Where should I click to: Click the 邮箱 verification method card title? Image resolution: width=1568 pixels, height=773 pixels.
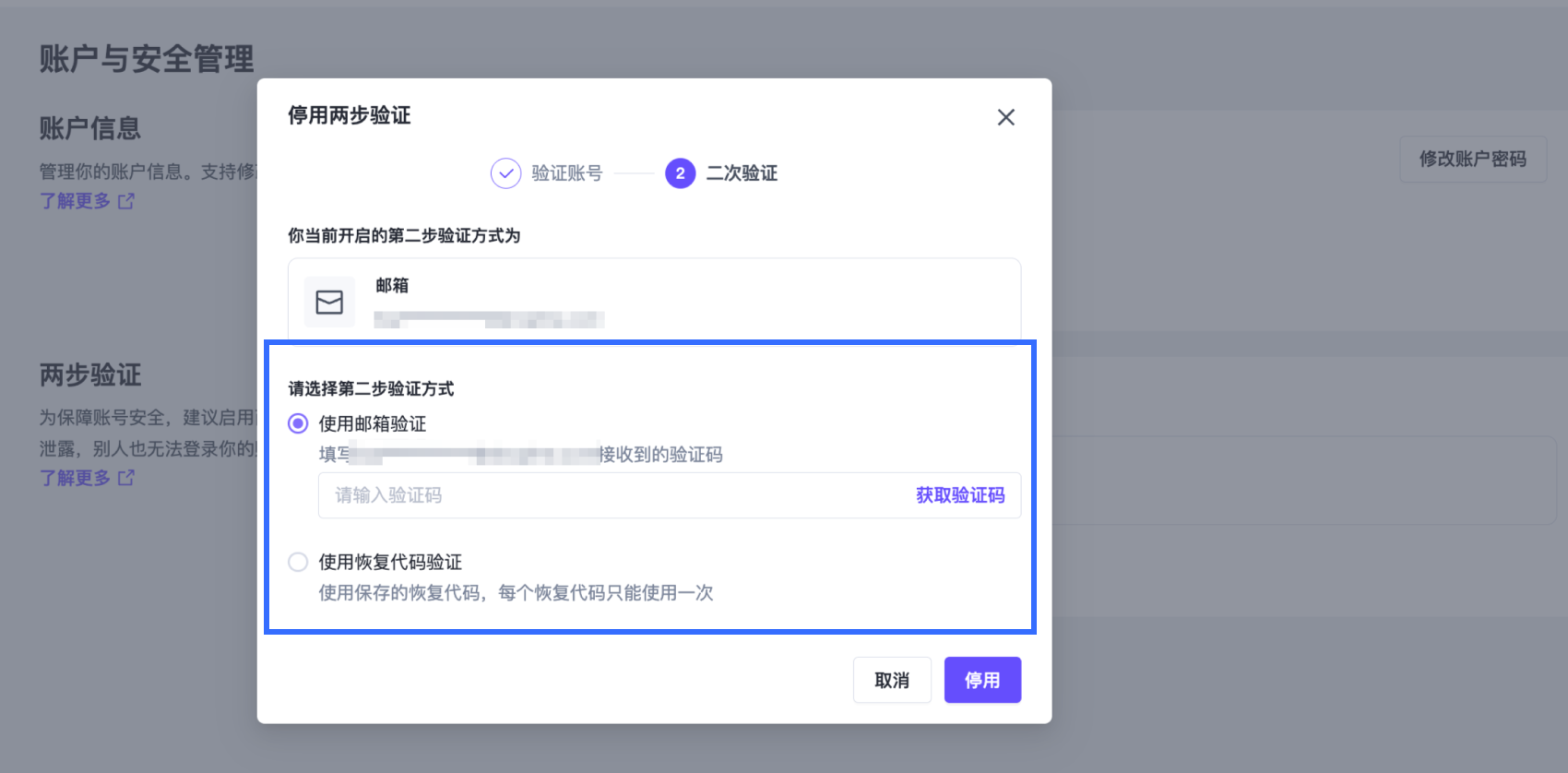(x=392, y=286)
